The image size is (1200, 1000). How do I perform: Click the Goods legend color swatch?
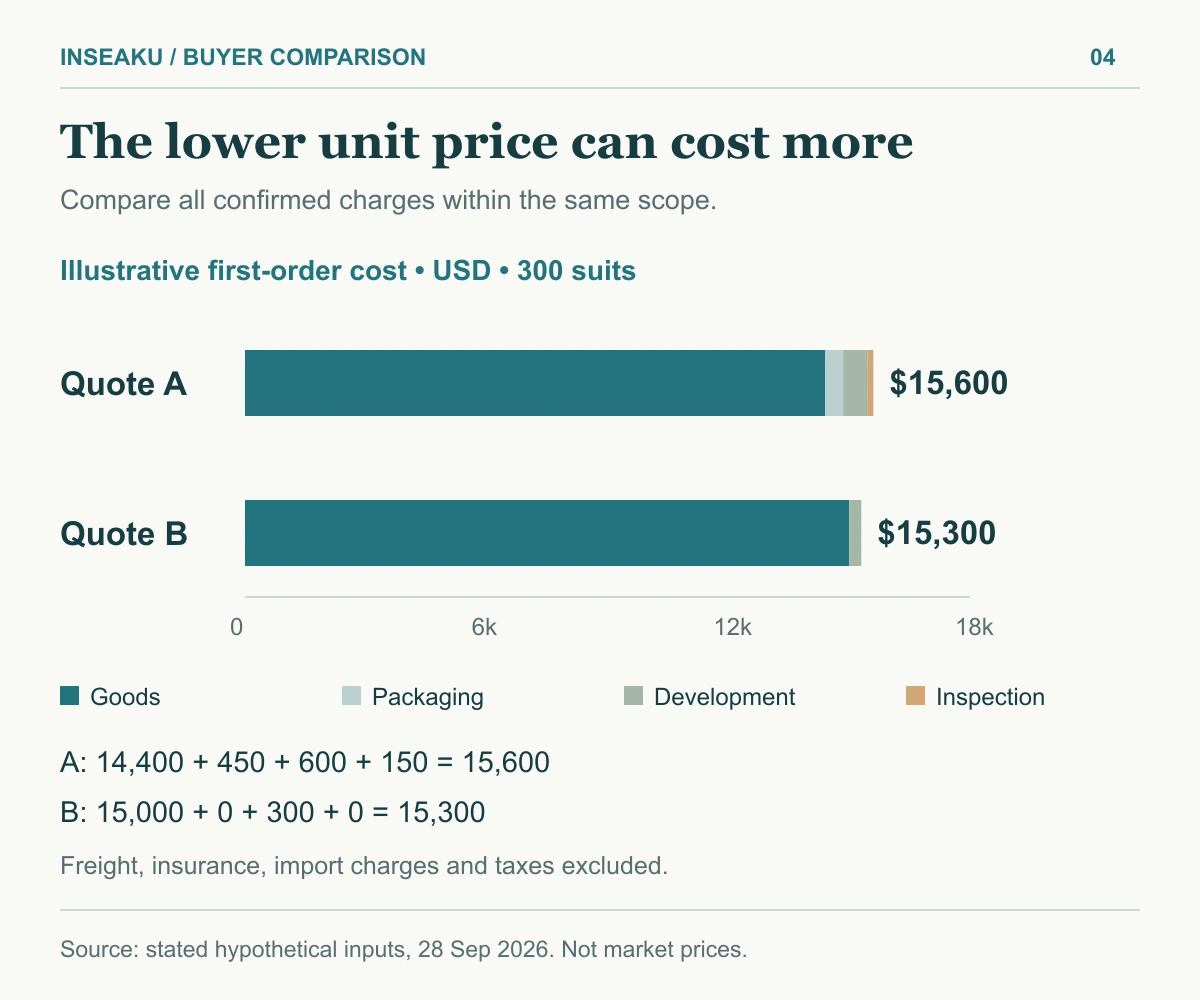pos(70,696)
